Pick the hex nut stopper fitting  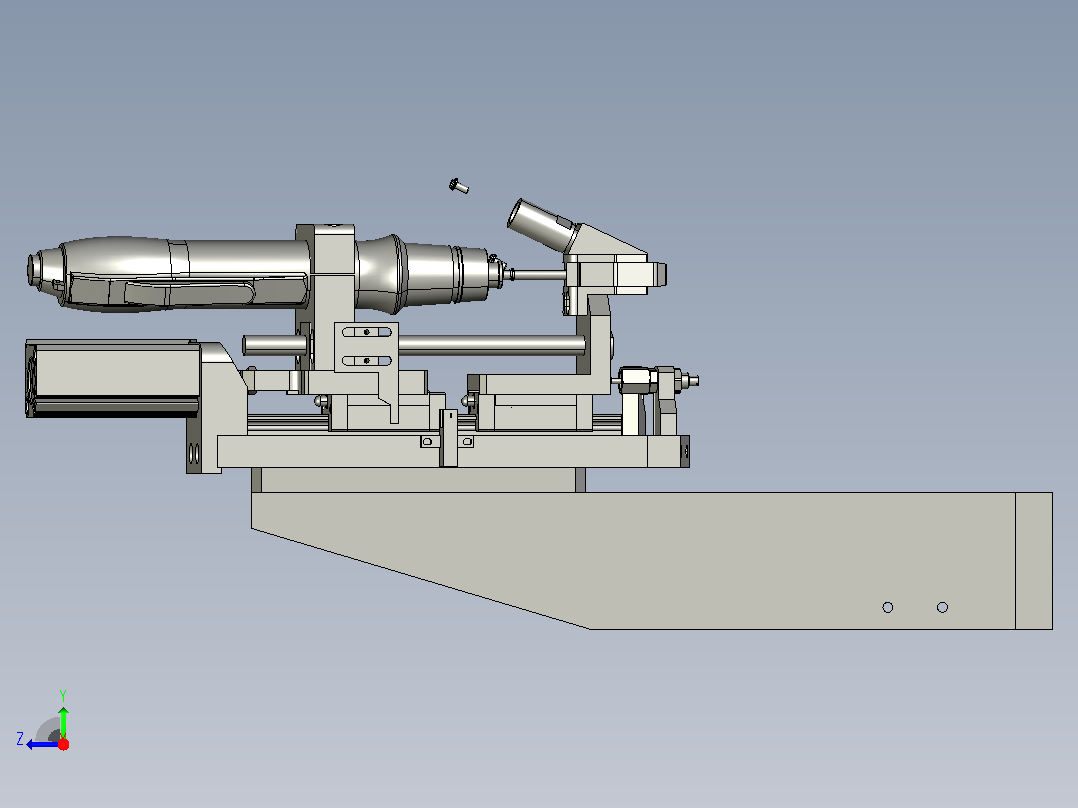[x=636, y=380]
